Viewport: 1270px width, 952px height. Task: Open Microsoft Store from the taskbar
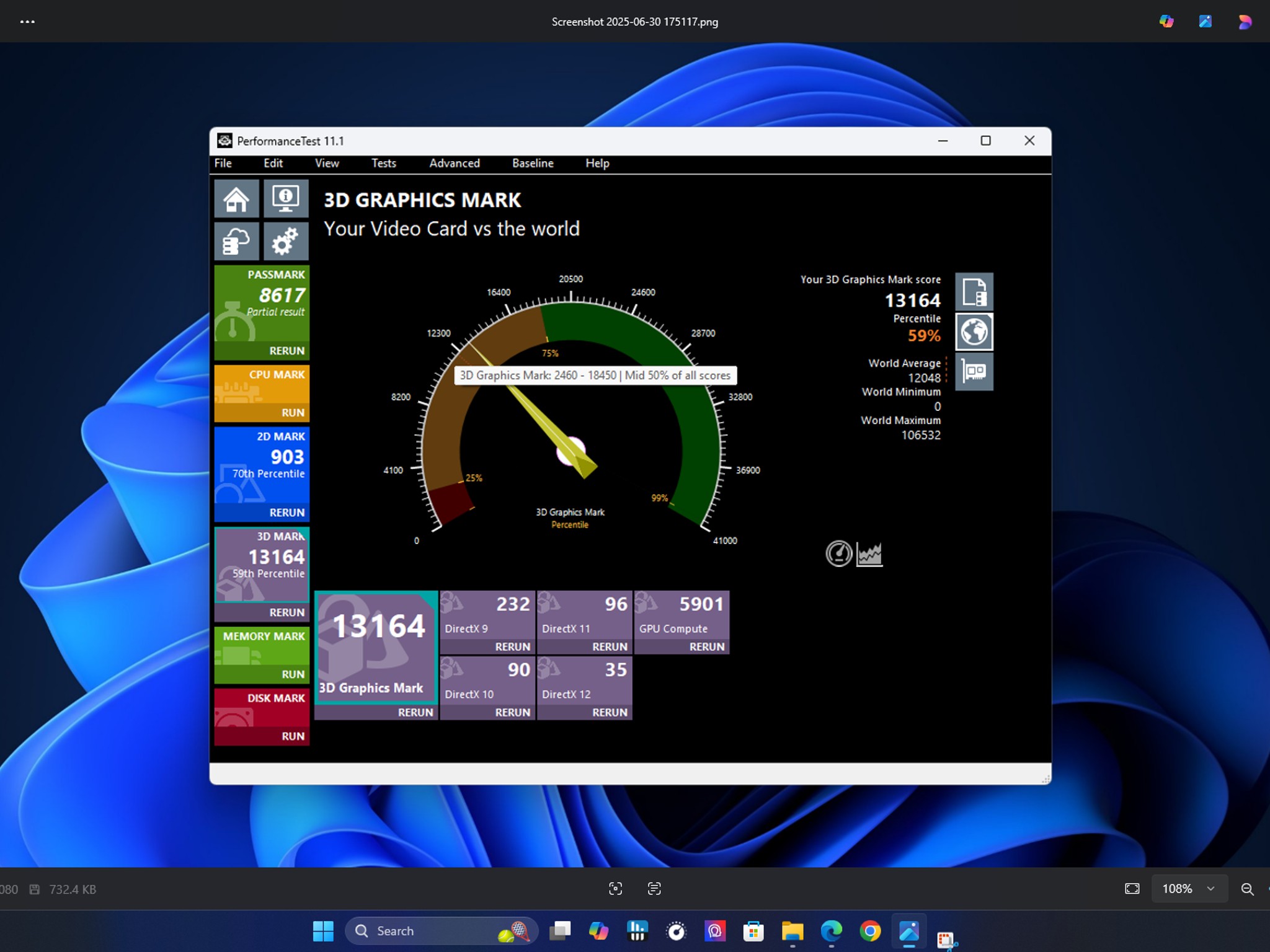[x=753, y=931]
